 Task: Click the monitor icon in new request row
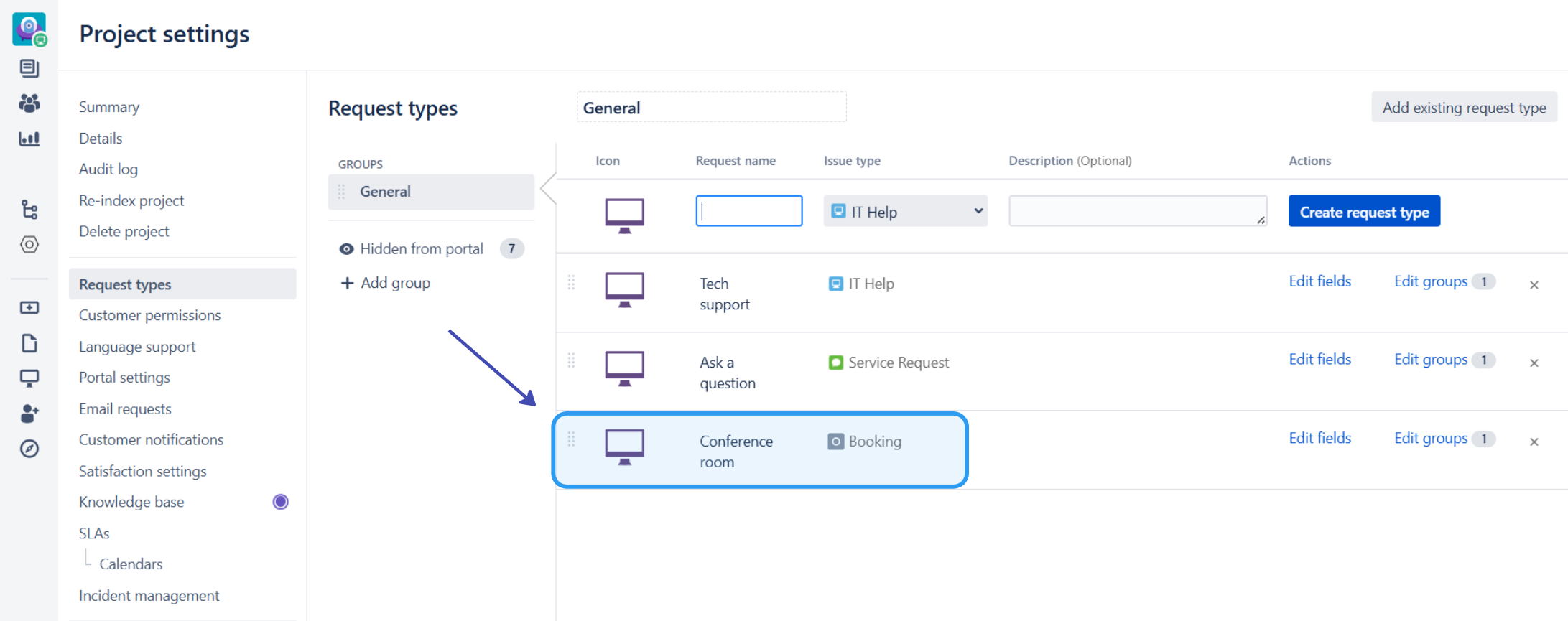pyautogui.click(x=624, y=214)
